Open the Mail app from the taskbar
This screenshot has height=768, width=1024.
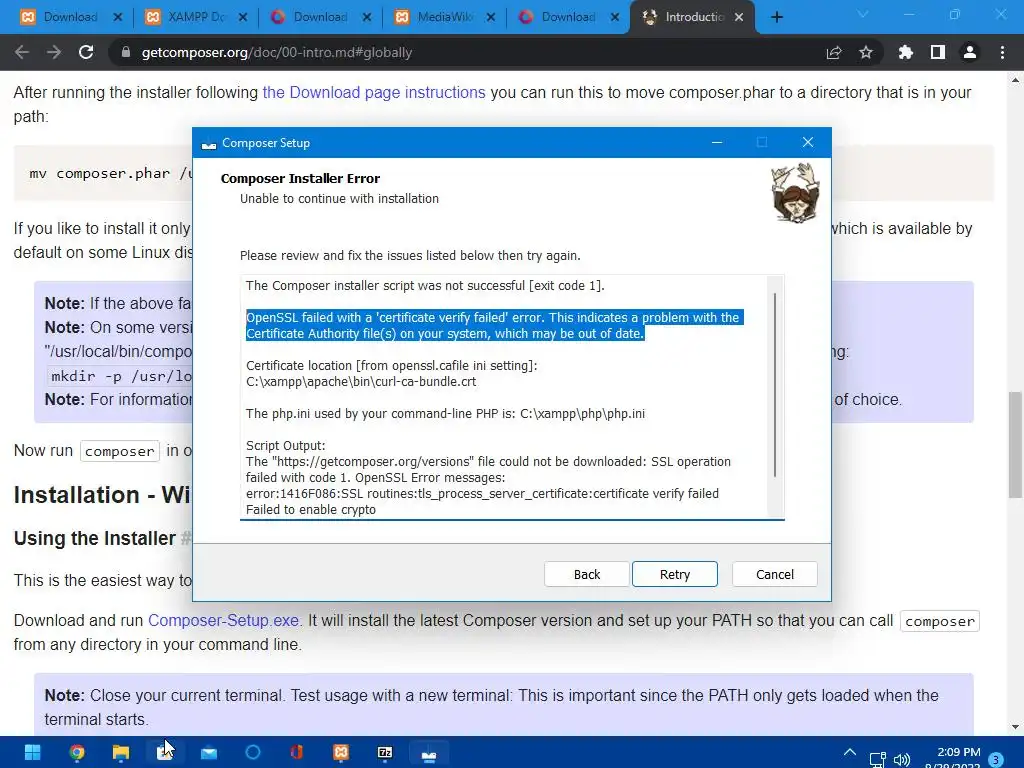[x=209, y=753]
